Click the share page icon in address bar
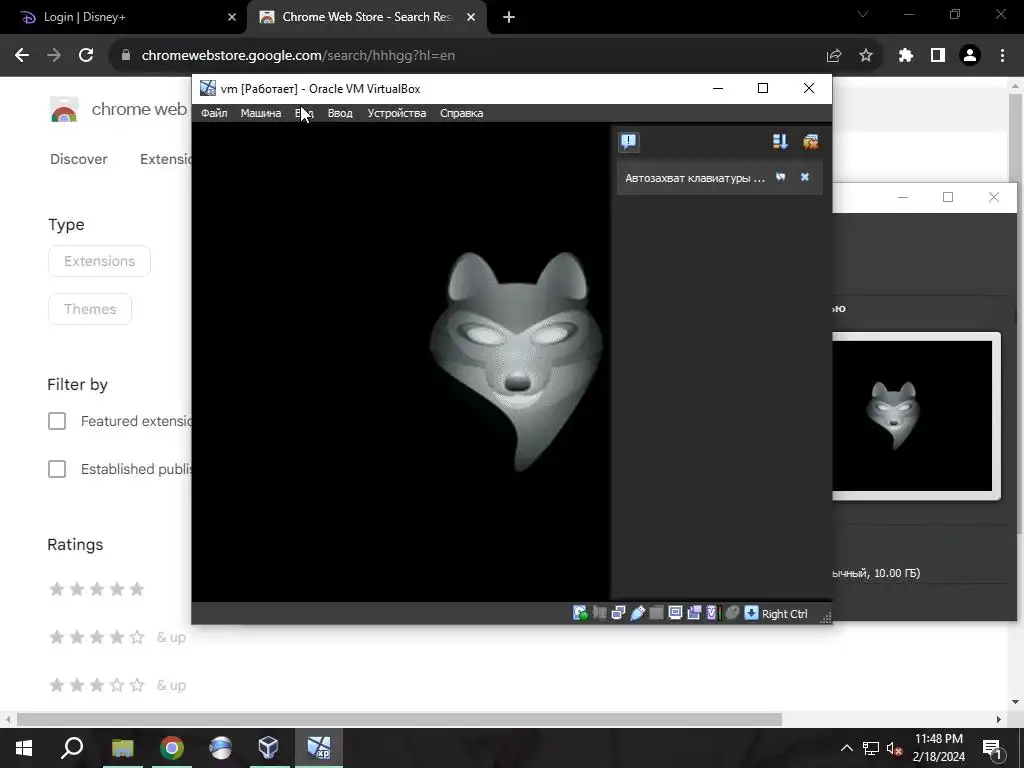1024x768 pixels. [834, 56]
